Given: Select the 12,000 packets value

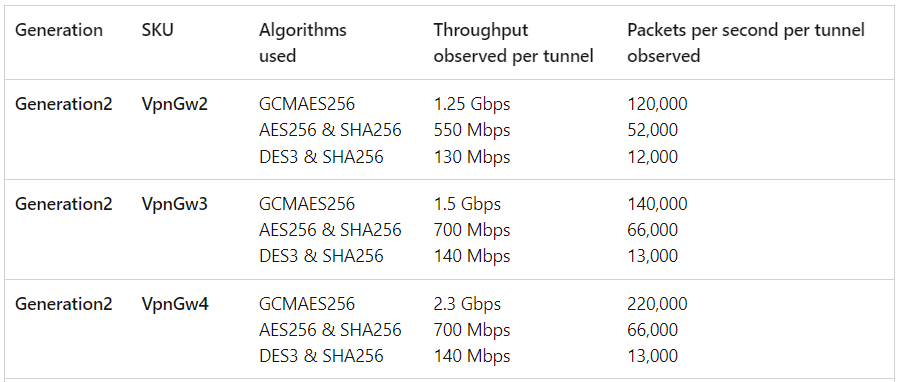Looking at the screenshot, I should (652, 157).
